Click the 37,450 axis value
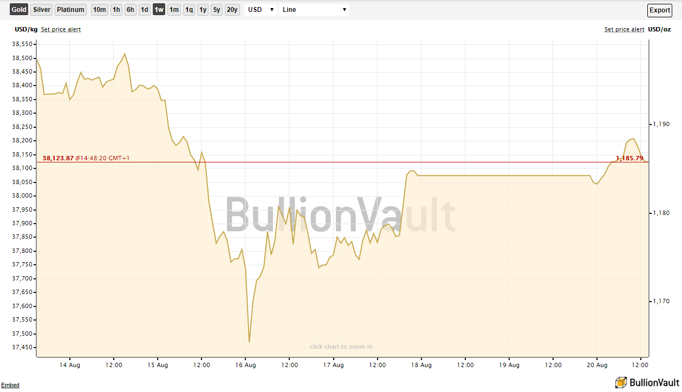 click(22, 347)
